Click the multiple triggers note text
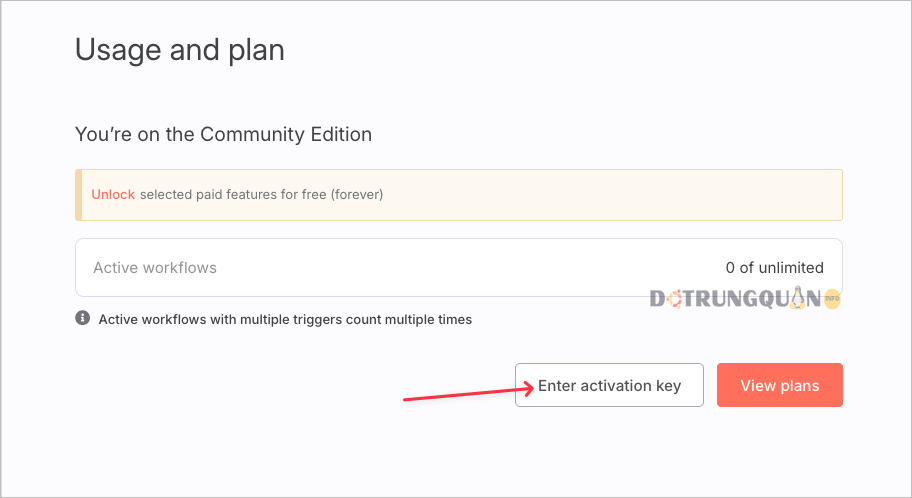 tap(285, 319)
